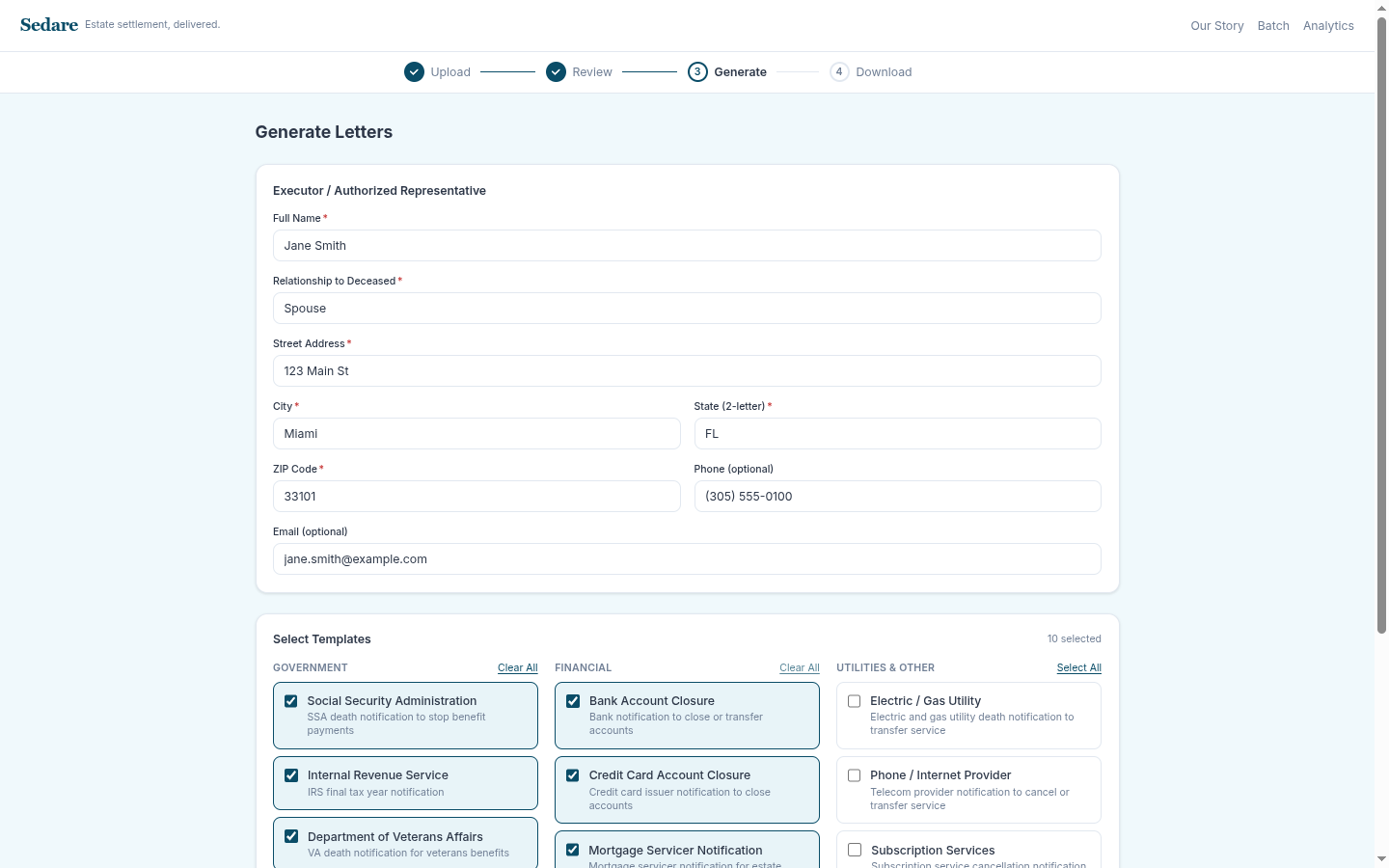
Task: Click the Generate step number circle
Action: (x=697, y=72)
